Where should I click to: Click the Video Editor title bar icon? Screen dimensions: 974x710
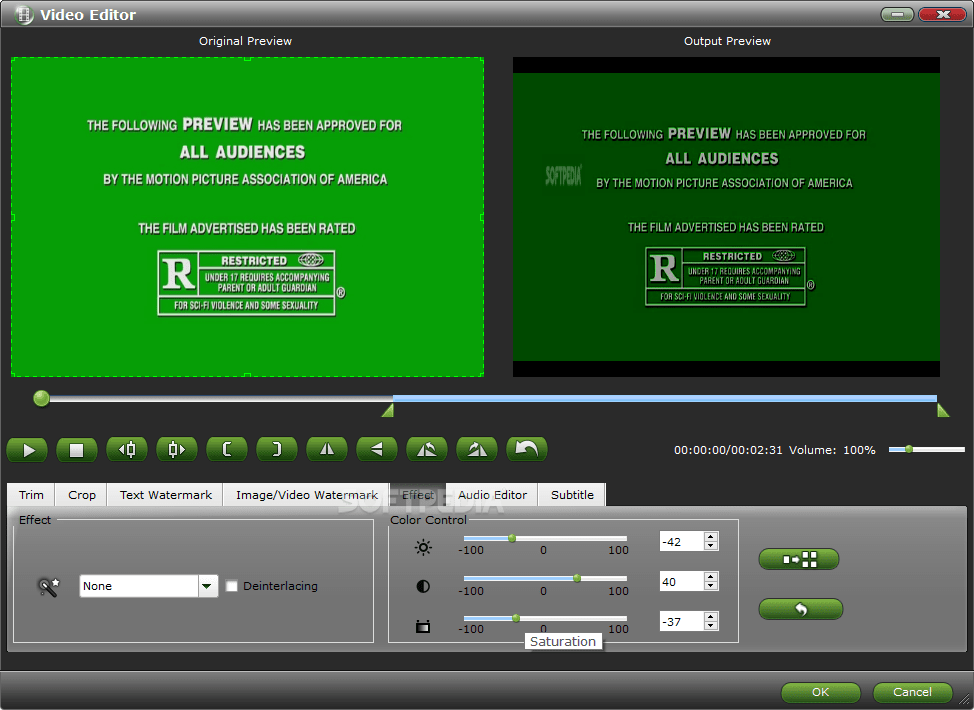tap(24, 14)
